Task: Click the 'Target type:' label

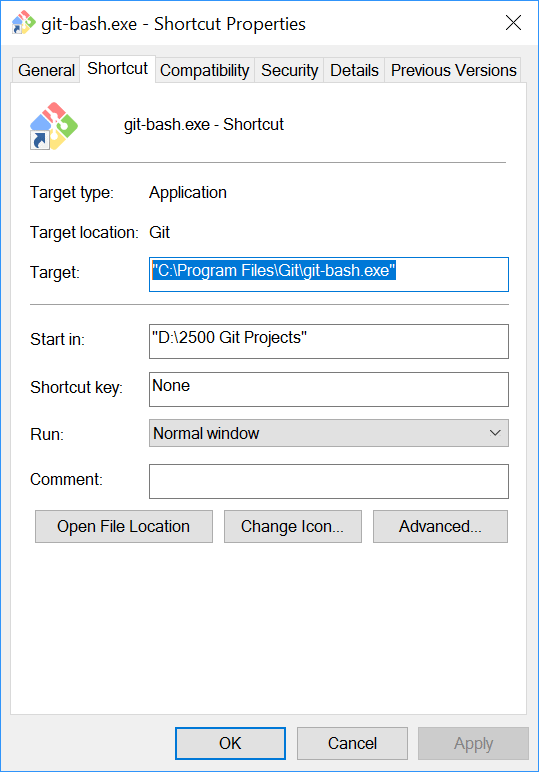Action: (72, 193)
